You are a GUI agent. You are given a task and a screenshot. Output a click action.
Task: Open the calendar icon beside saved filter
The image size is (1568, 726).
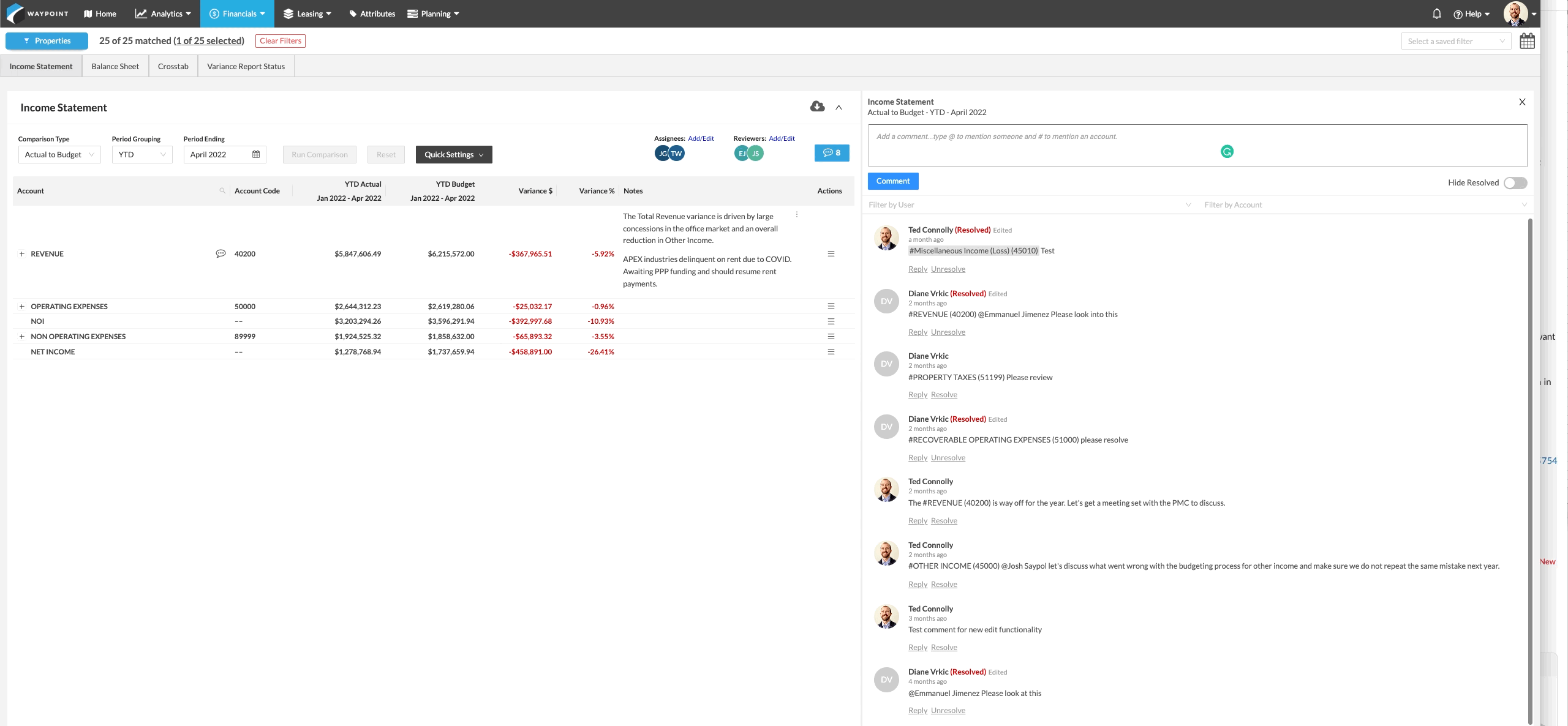pos(1527,41)
